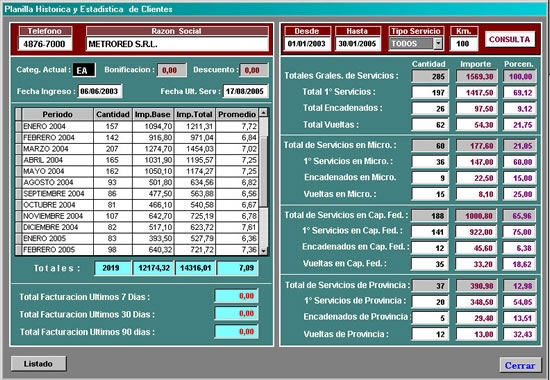Open the Tipo Servicio dropdown arrow

pyautogui.click(x=438, y=44)
